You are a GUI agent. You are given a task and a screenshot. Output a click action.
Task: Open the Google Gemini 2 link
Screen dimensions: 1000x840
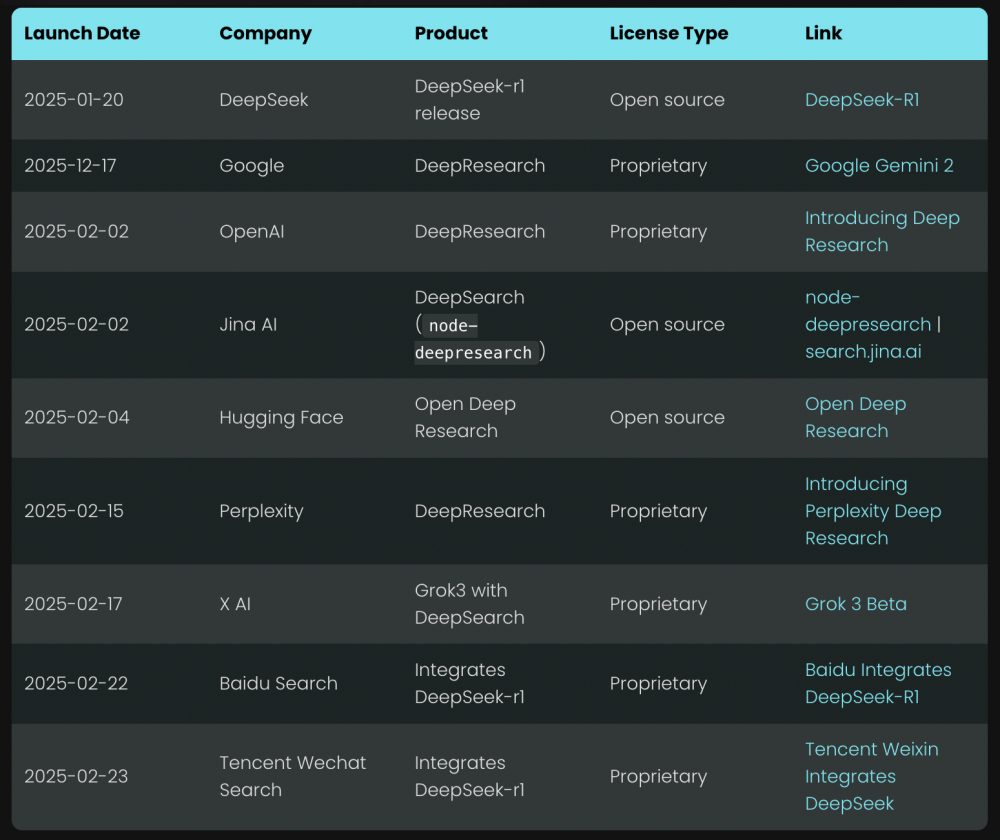pos(879,165)
